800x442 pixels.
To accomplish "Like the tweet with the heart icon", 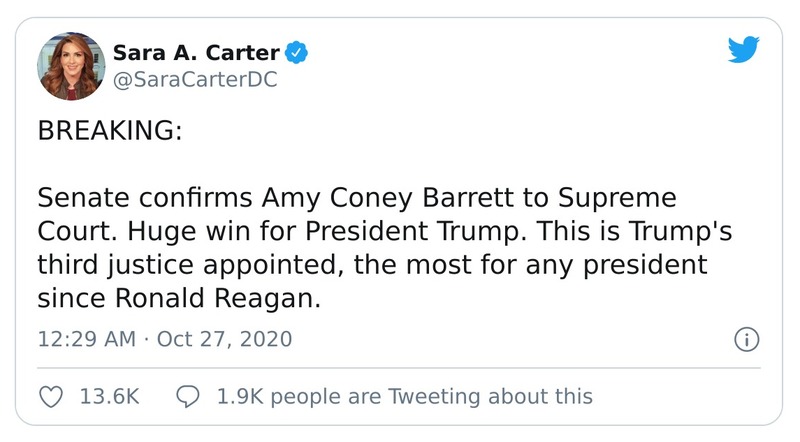I will [50, 396].
